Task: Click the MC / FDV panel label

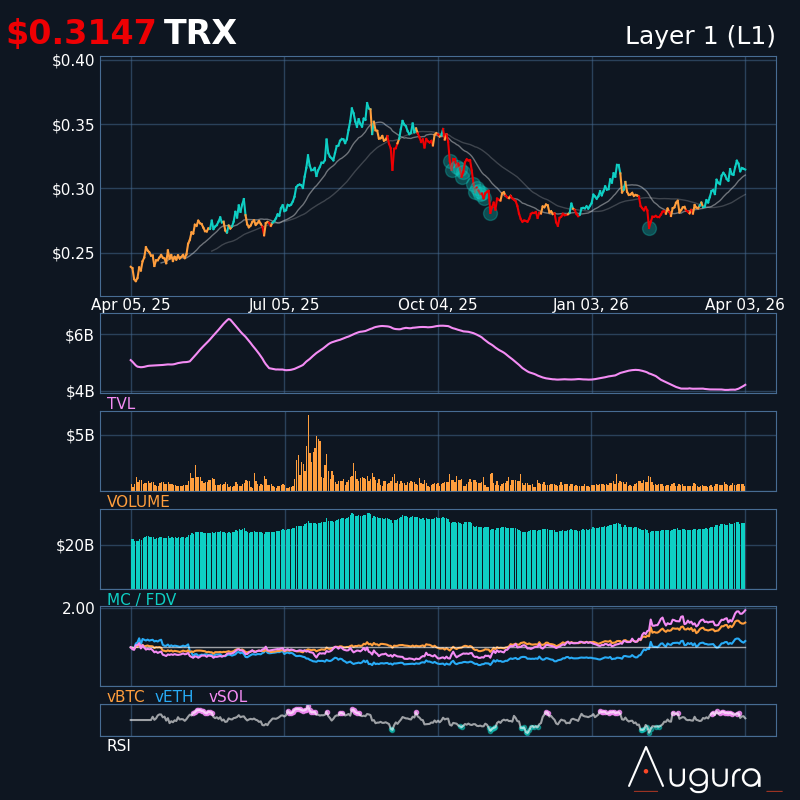Action: [141, 599]
